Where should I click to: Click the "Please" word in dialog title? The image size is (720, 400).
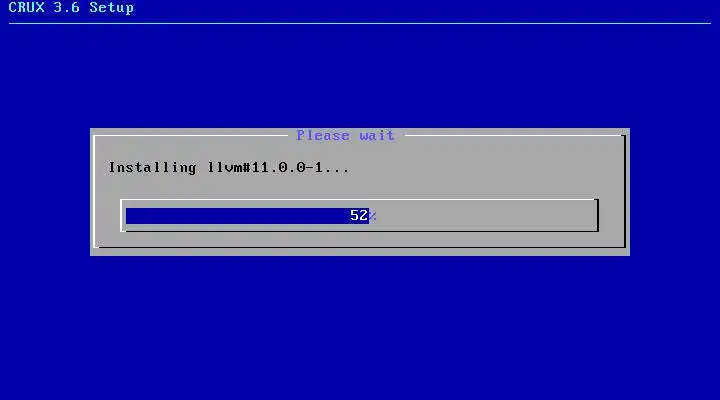323,135
